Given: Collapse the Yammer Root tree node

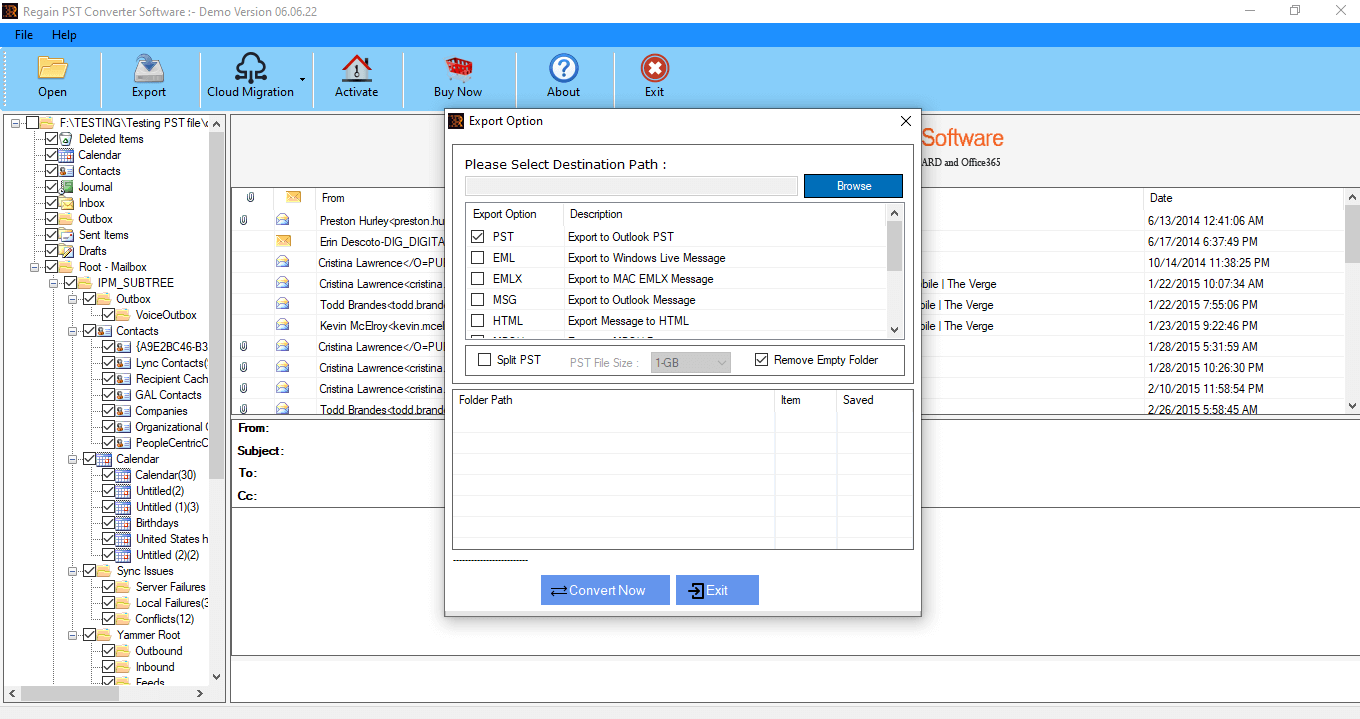Looking at the screenshot, I should (73, 635).
